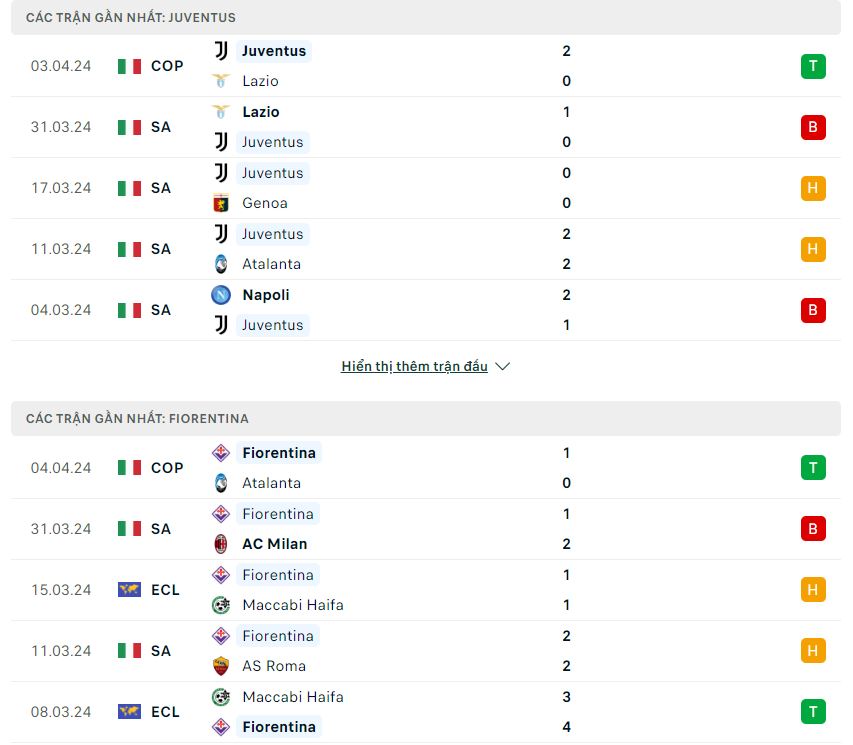This screenshot has width=853, height=745.
Task: Click the Fiorentina team name link
Action: (279, 453)
